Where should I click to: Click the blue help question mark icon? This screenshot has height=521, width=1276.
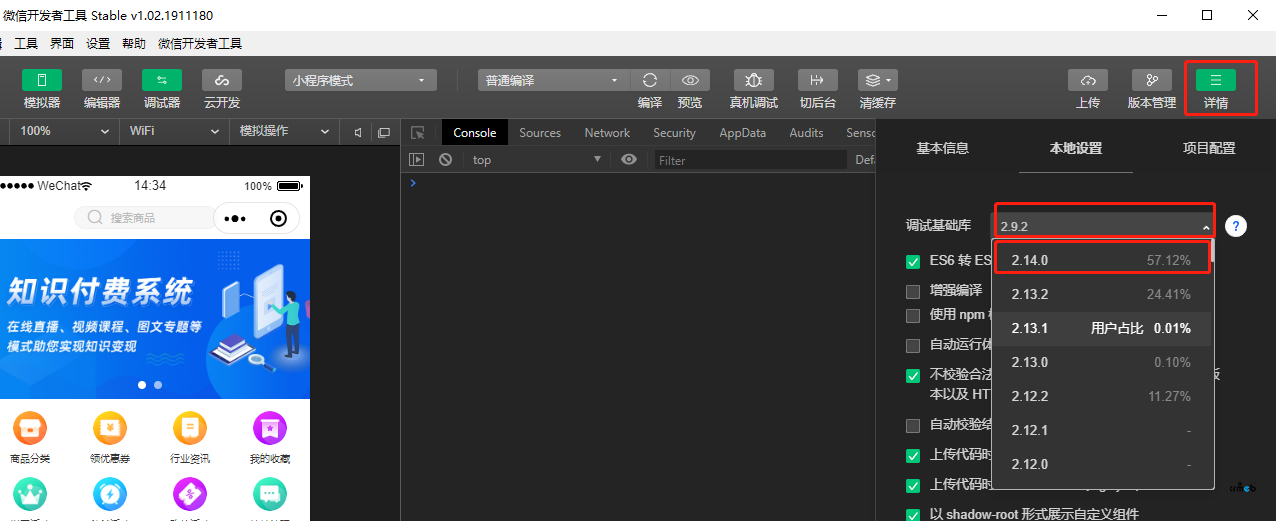tap(1236, 226)
